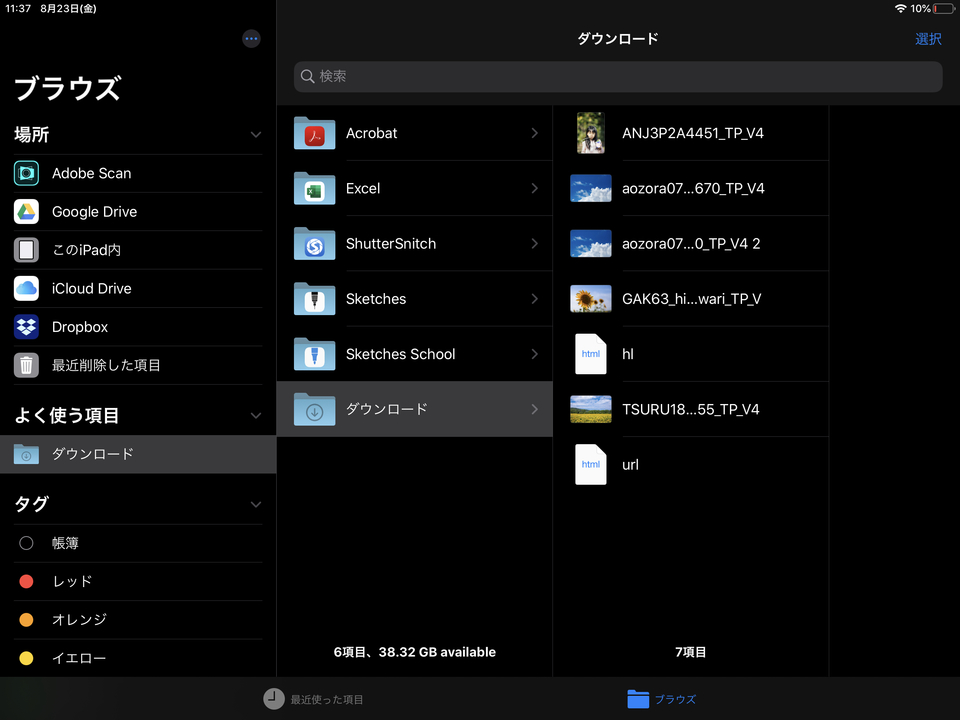Tap the 選択 button

coord(928,39)
